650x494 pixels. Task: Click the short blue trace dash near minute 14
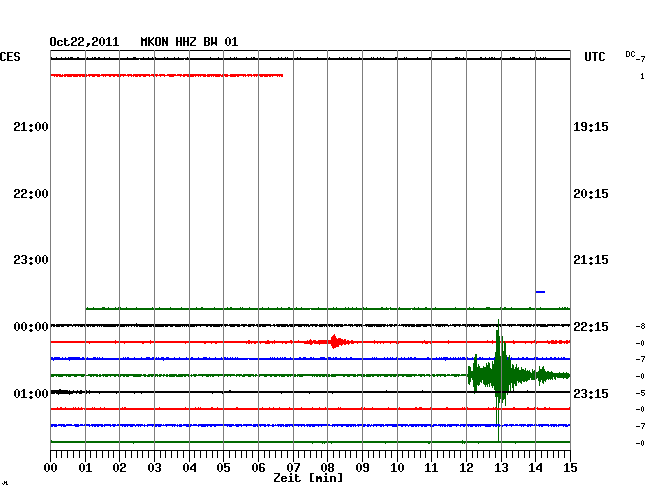(x=540, y=292)
